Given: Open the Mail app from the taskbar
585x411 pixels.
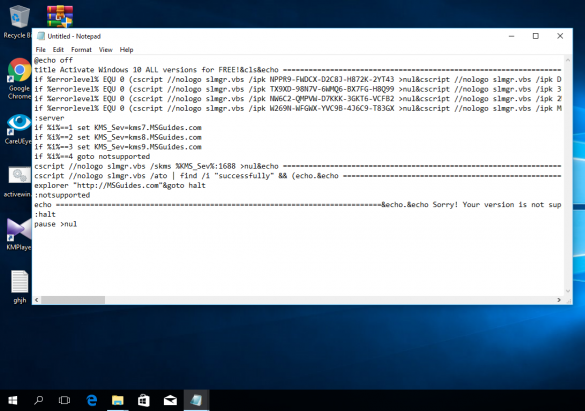Looking at the screenshot, I should pyautogui.click(x=170, y=400).
